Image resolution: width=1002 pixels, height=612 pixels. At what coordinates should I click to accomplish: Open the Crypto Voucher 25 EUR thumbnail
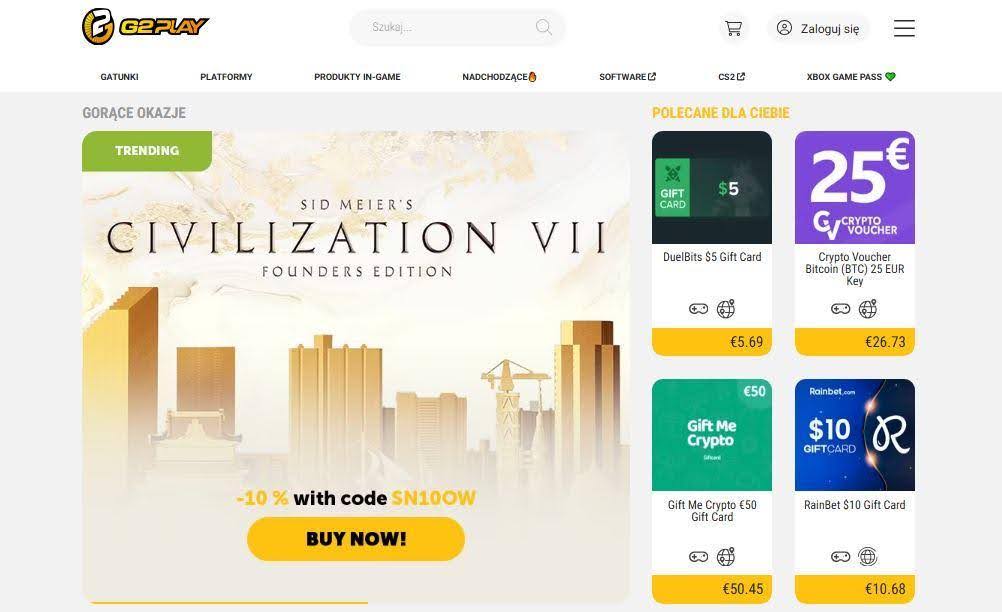855,188
